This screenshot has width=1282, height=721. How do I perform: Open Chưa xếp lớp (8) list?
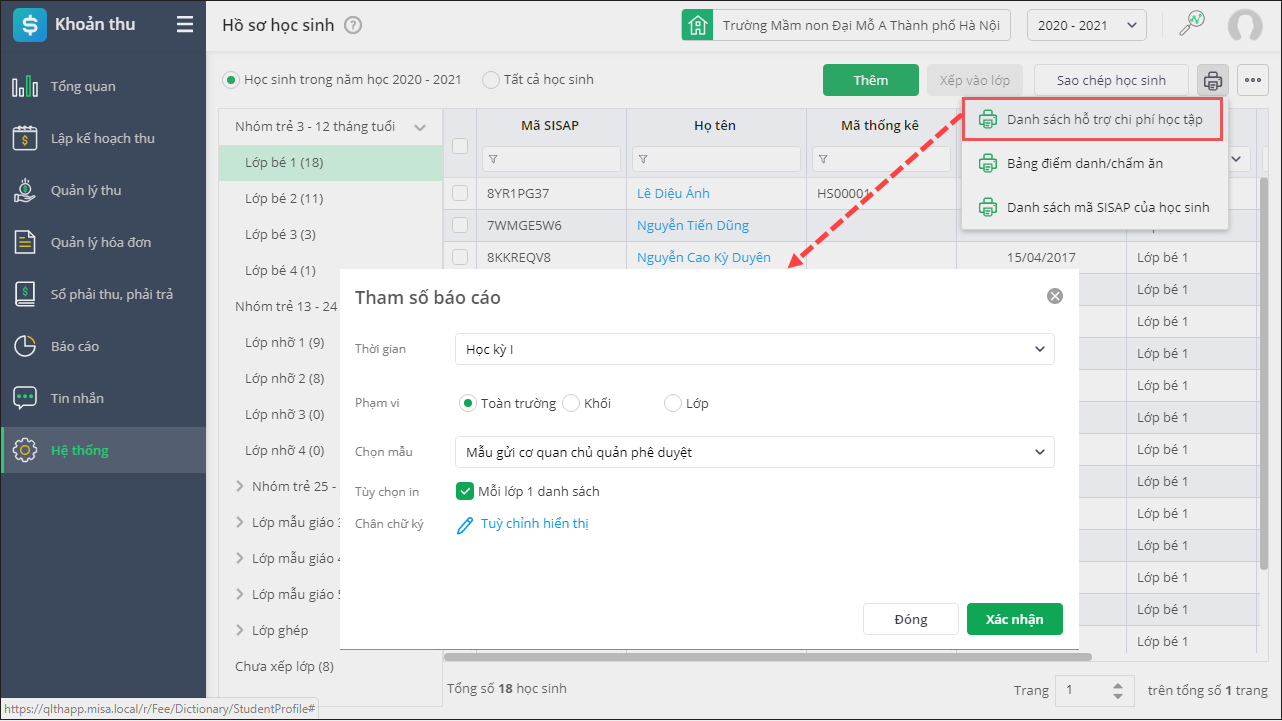click(x=284, y=666)
